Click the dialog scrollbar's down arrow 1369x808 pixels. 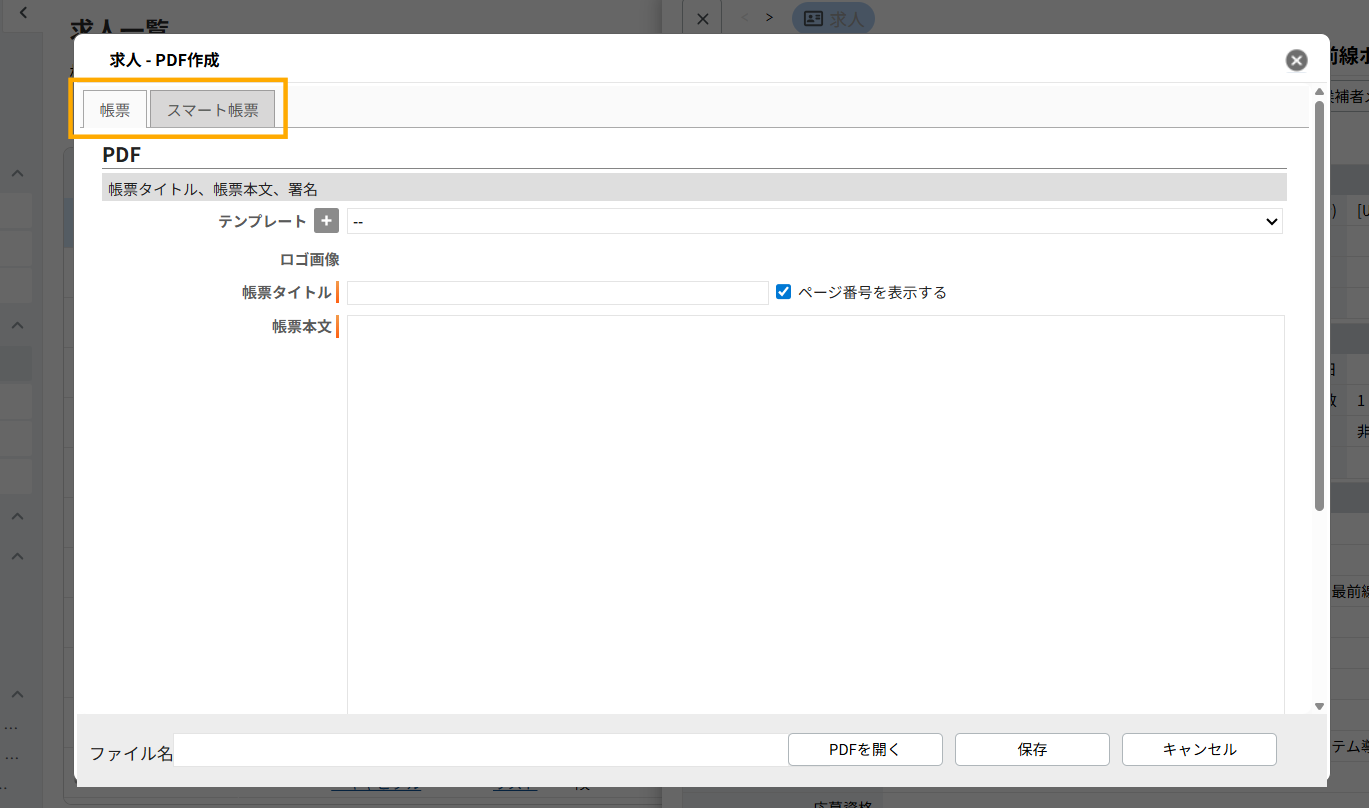pos(1319,706)
